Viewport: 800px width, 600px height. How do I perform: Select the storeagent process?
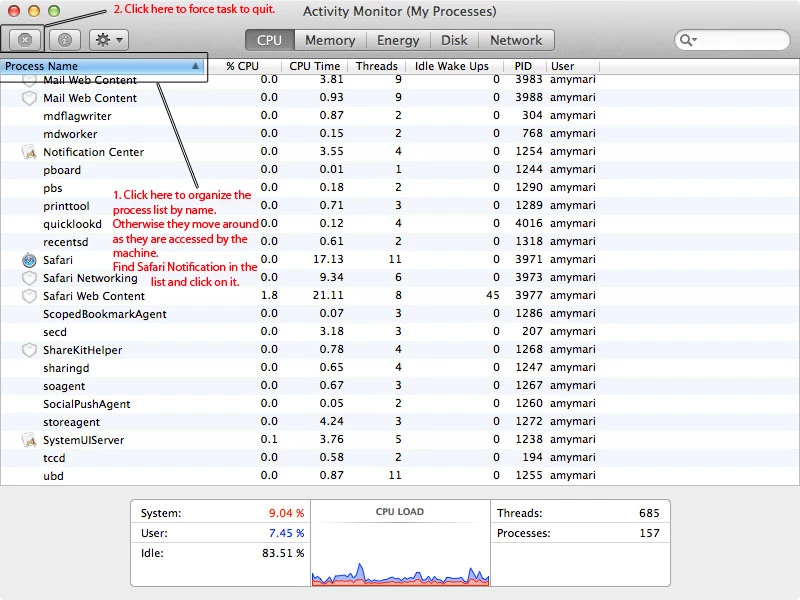pos(400,422)
